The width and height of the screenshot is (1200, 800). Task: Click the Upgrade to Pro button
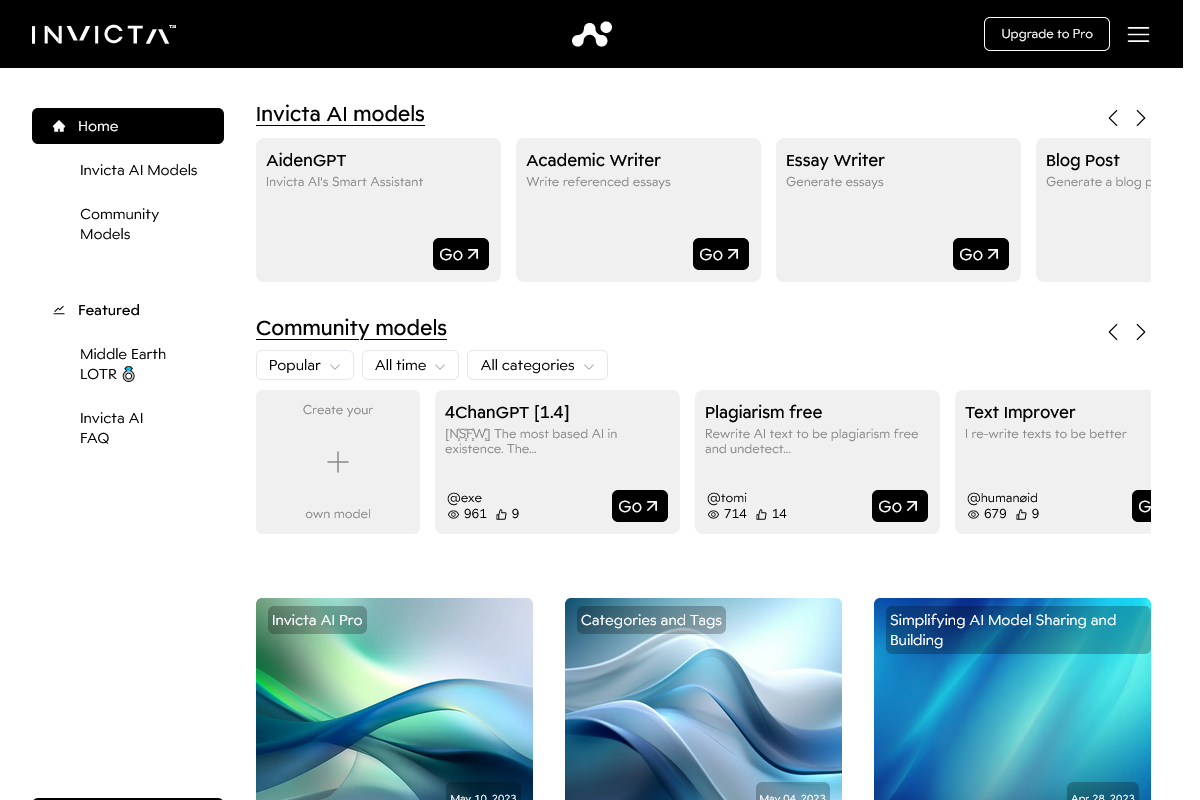click(1046, 34)
